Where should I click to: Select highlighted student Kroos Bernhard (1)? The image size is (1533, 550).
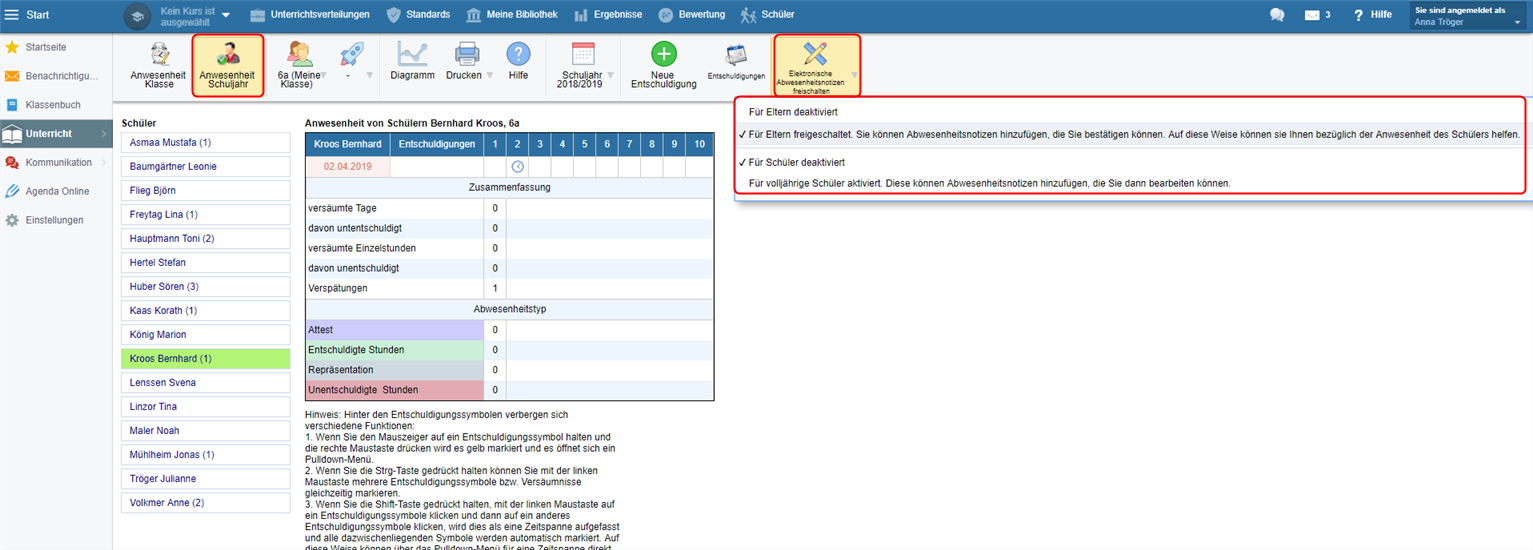point(205,358)
